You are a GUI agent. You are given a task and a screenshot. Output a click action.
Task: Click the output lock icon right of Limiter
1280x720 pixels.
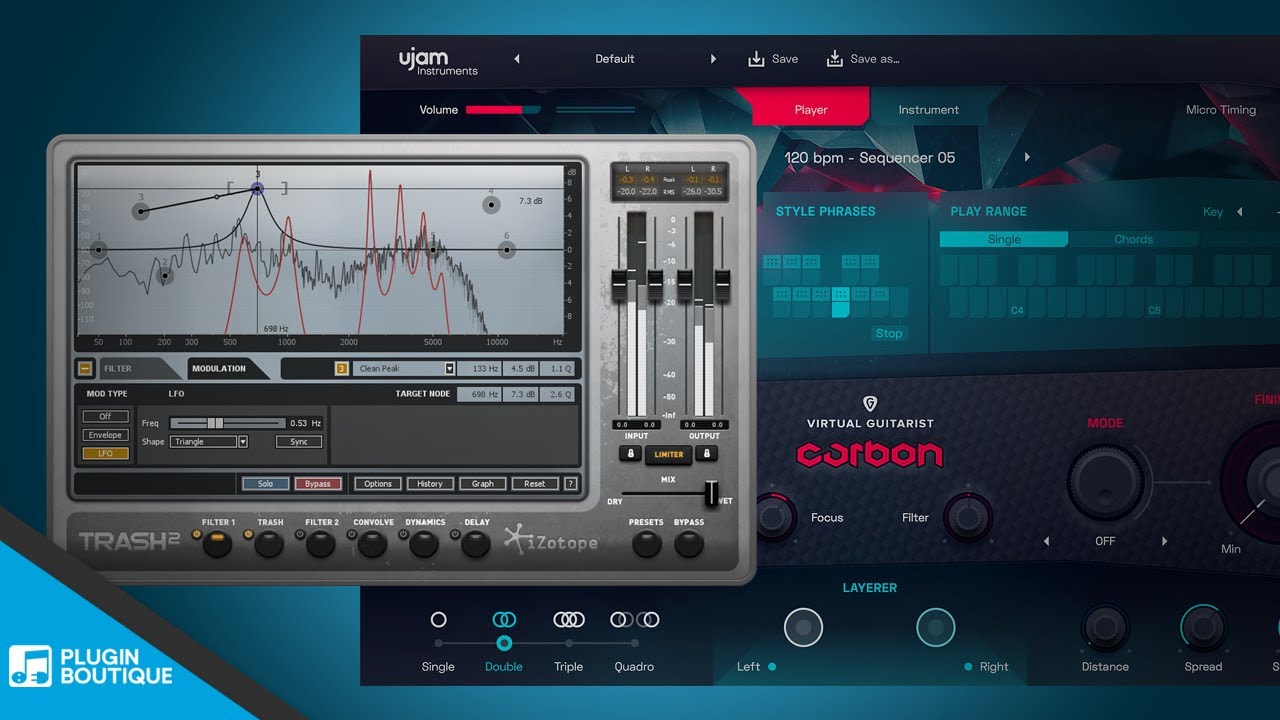click(x=708, y=454)
